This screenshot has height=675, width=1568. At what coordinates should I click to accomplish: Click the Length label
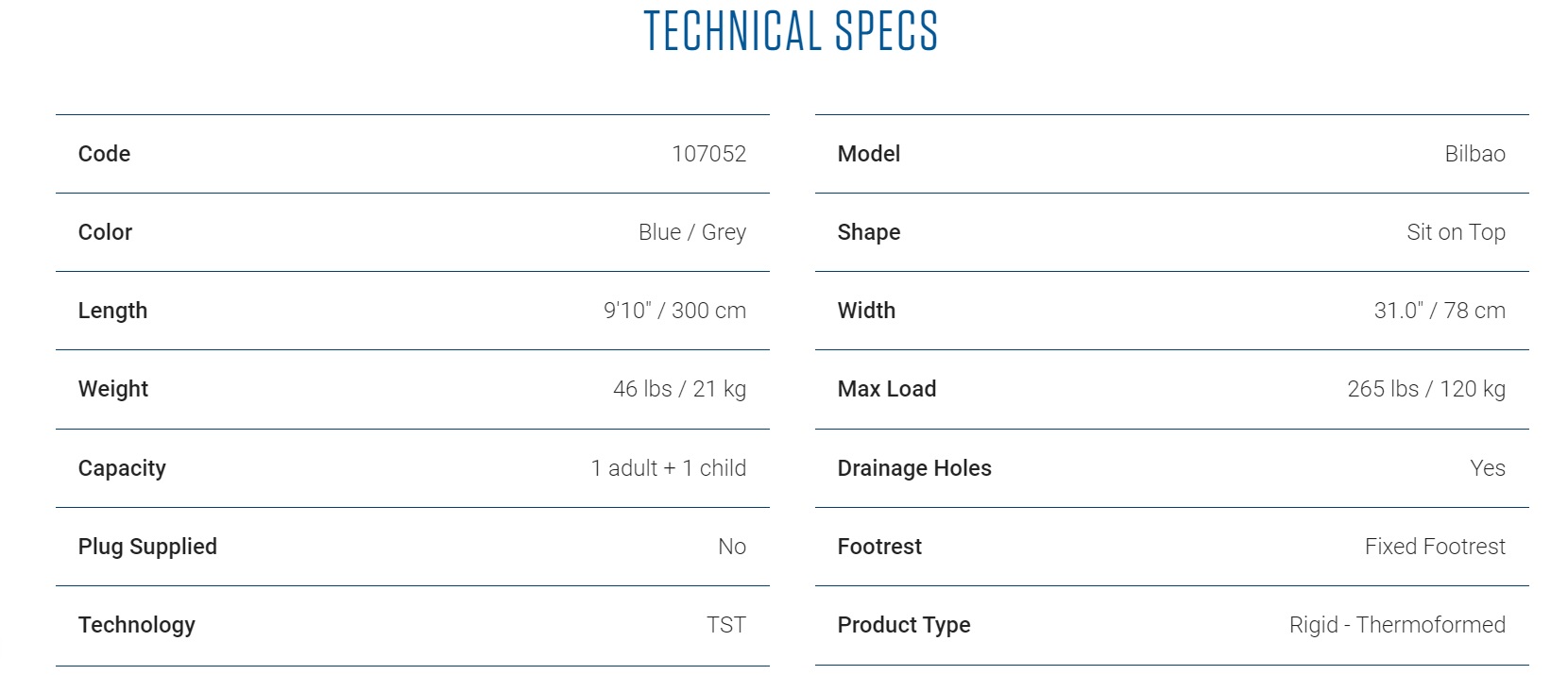point(112,311)
